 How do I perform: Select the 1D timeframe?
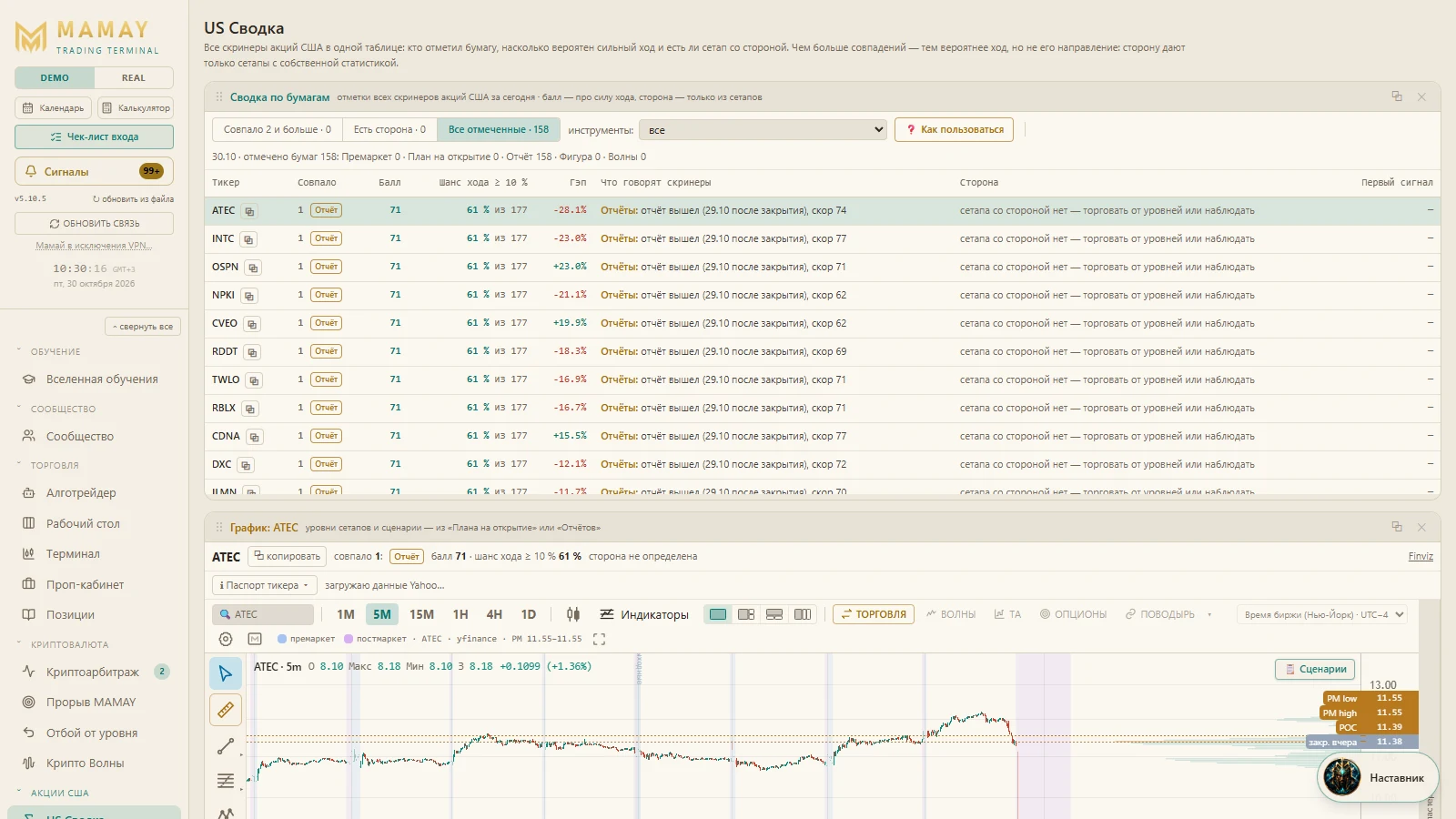[529, 614]
